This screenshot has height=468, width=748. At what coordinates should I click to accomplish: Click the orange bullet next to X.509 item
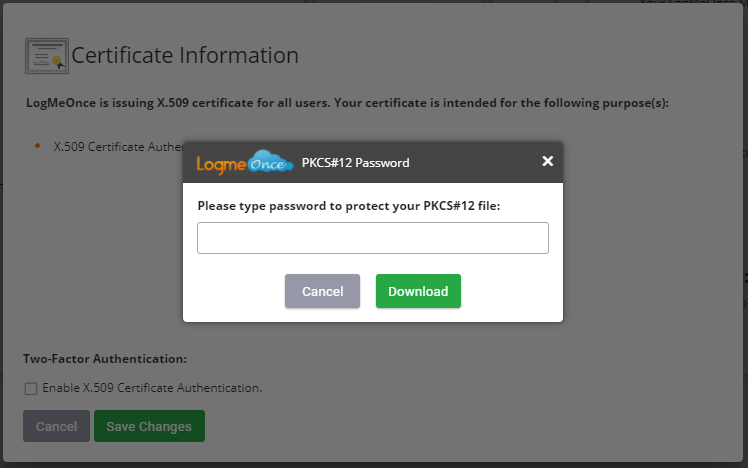tap(38, 146)
